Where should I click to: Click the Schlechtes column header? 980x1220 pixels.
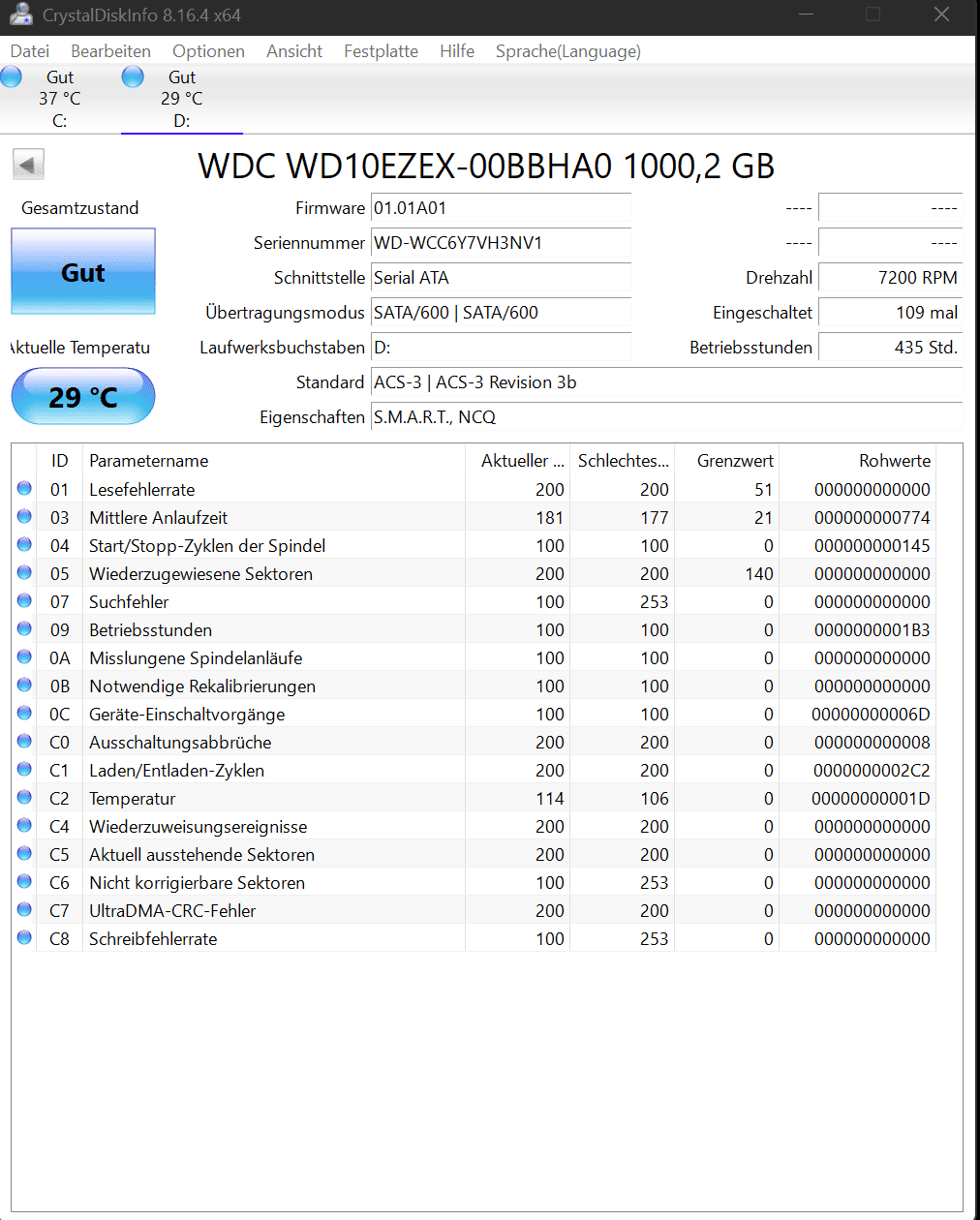coord(623,461)
